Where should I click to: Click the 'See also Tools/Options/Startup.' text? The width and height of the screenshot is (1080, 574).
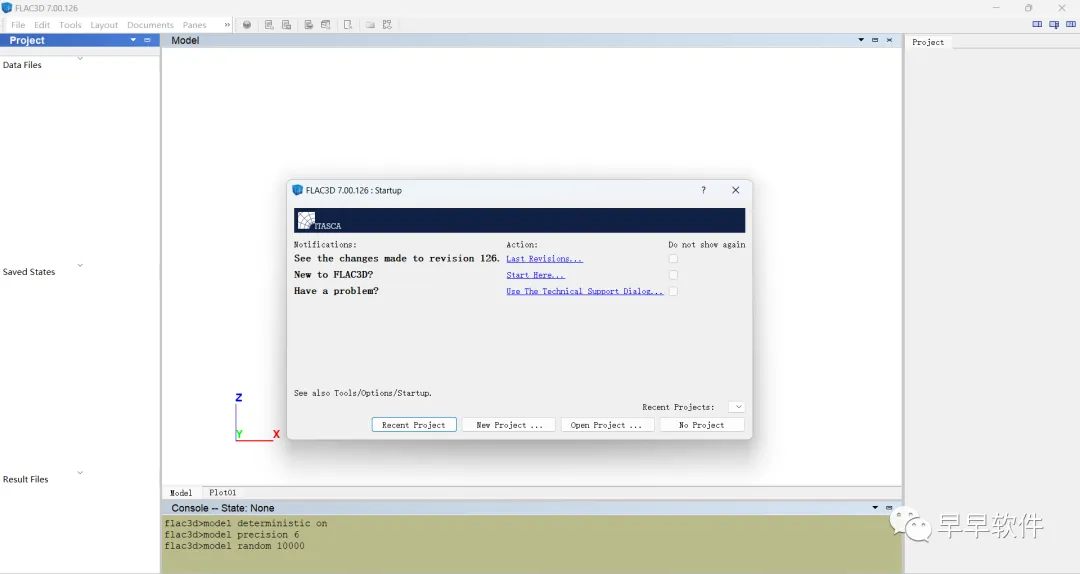point(363,393)
